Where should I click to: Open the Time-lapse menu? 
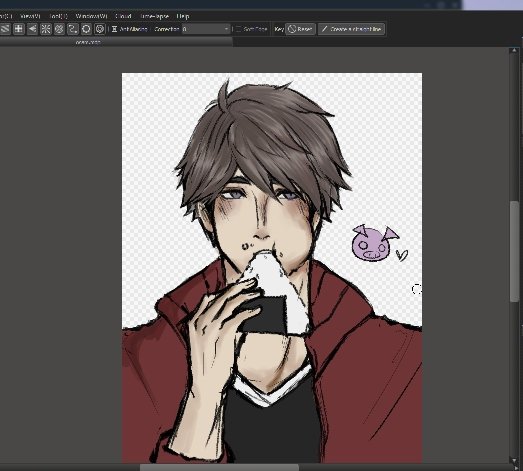[x=154, y=16]
